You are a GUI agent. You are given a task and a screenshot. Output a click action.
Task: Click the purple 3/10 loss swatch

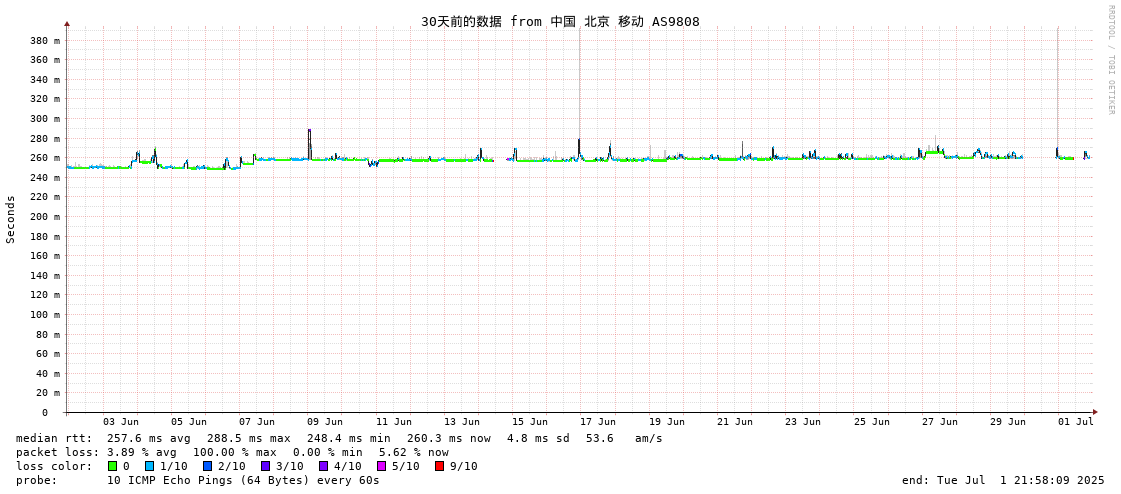[265, 466]
